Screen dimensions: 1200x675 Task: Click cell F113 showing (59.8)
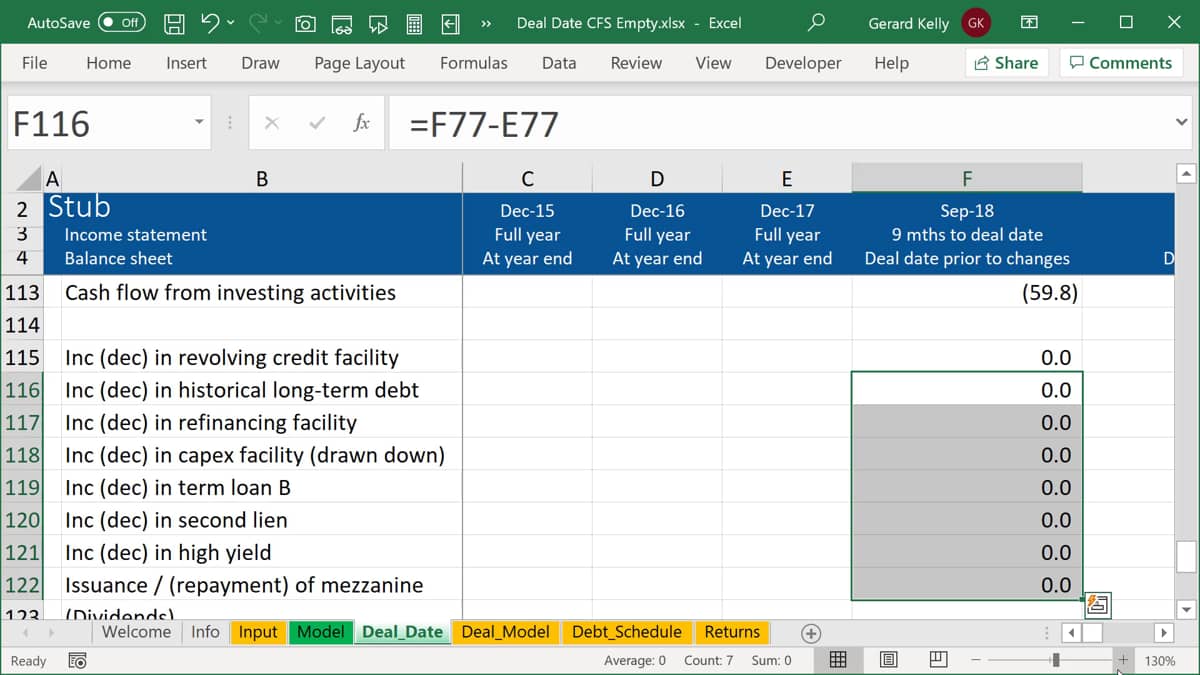pos(967,293)
